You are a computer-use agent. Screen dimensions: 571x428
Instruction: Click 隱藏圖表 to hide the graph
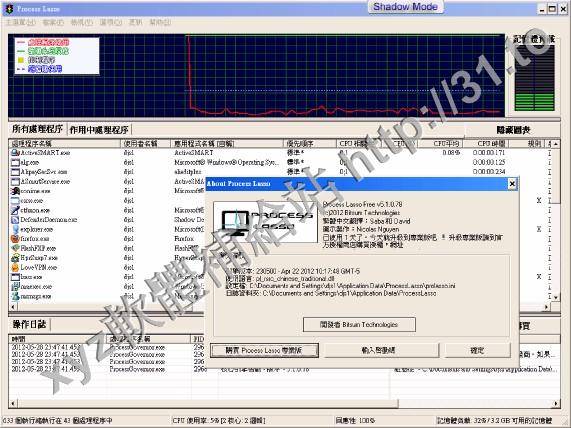[513, 130]
